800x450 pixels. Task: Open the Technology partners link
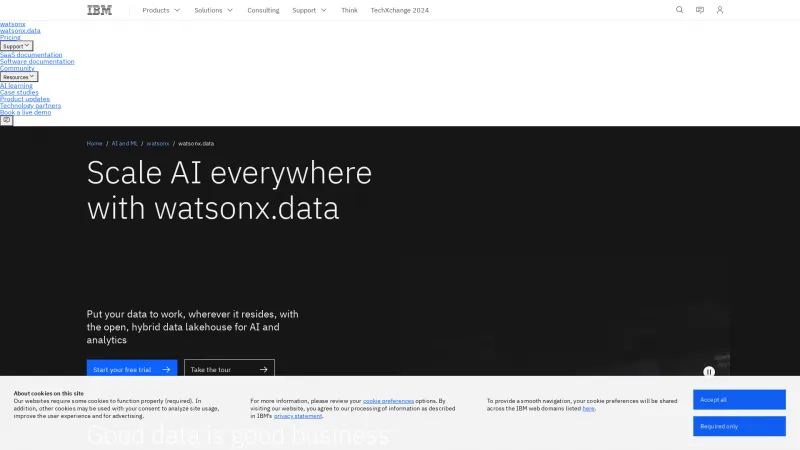click(x=31, y=106)
